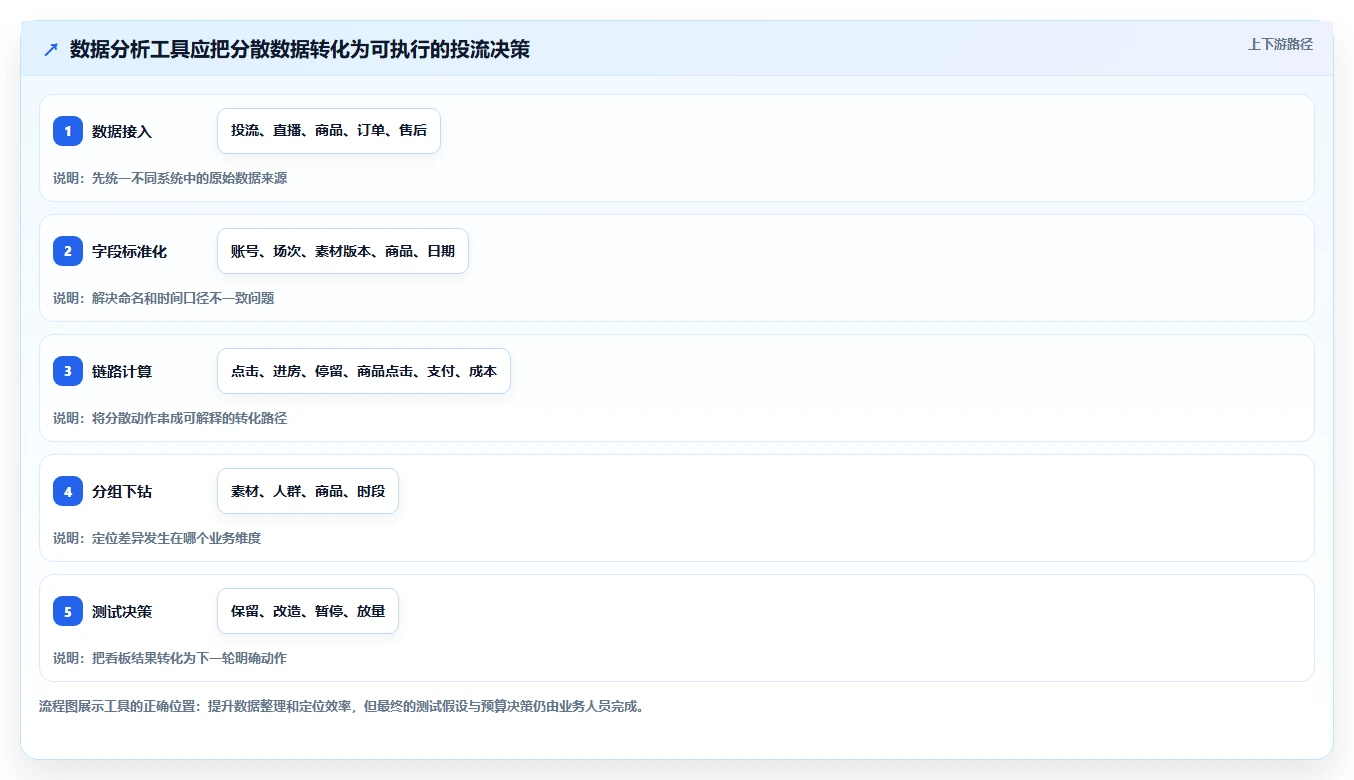The height and width of the screenshot is (780, 1354).
Task: Click step number 4 badge
Action: tap(68, 491)
